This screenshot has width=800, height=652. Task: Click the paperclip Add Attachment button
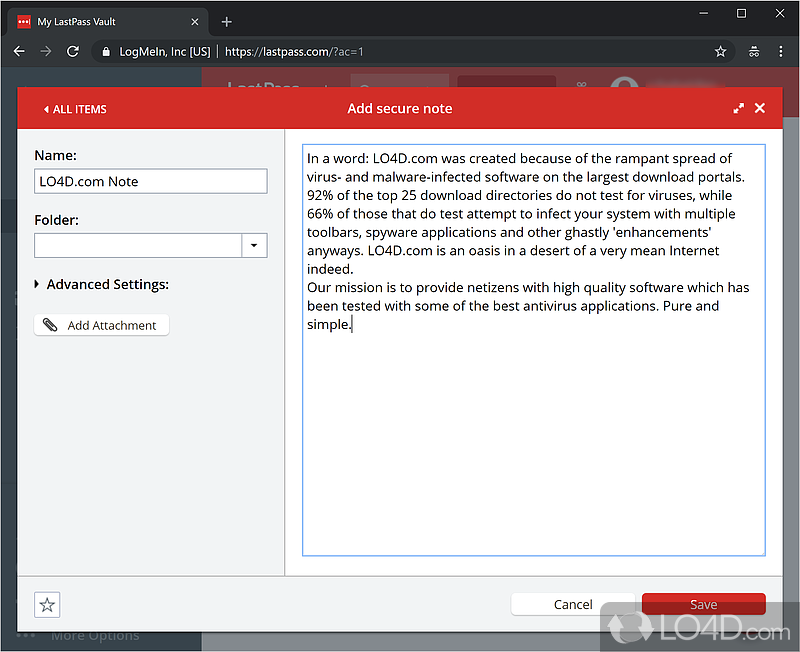pos(101,325)
